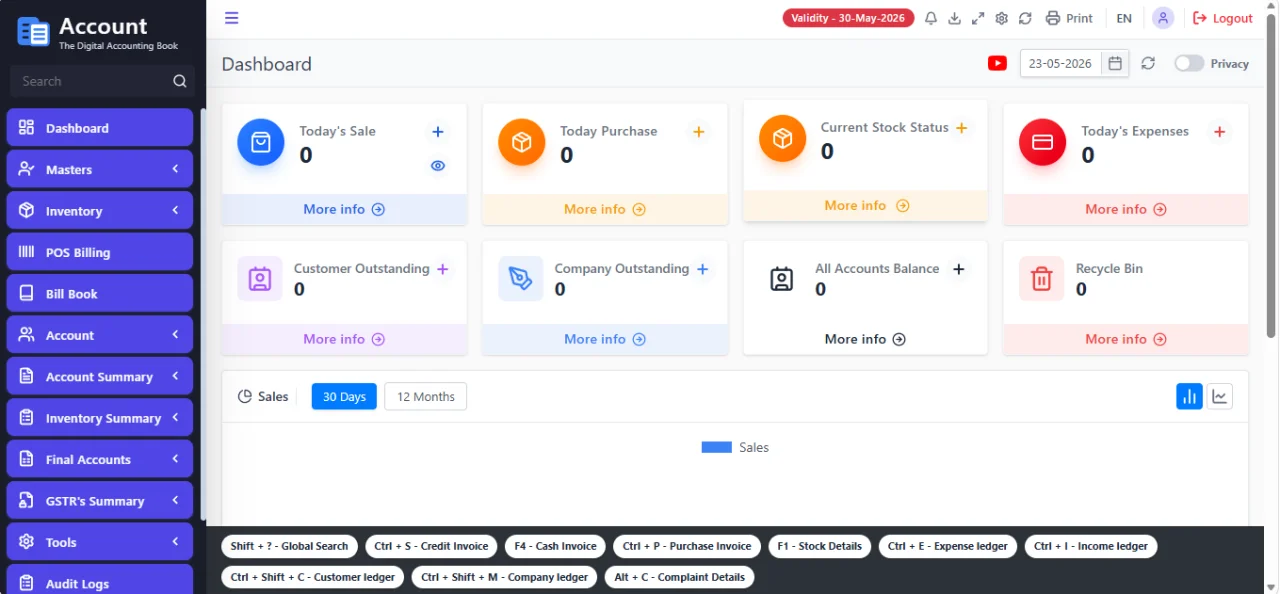Open More info under Current Stock Status

pos(866,205)
